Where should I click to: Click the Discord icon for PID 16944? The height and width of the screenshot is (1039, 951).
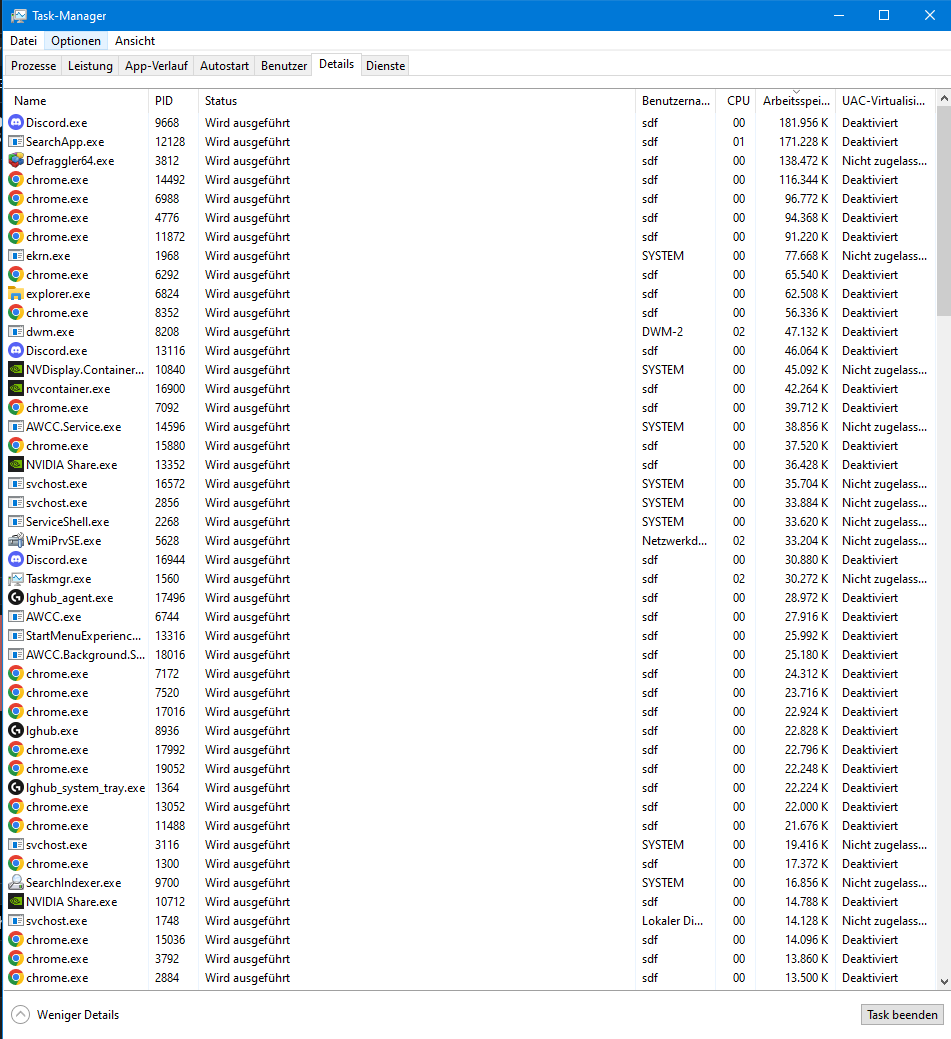click(x=16, y=560)
